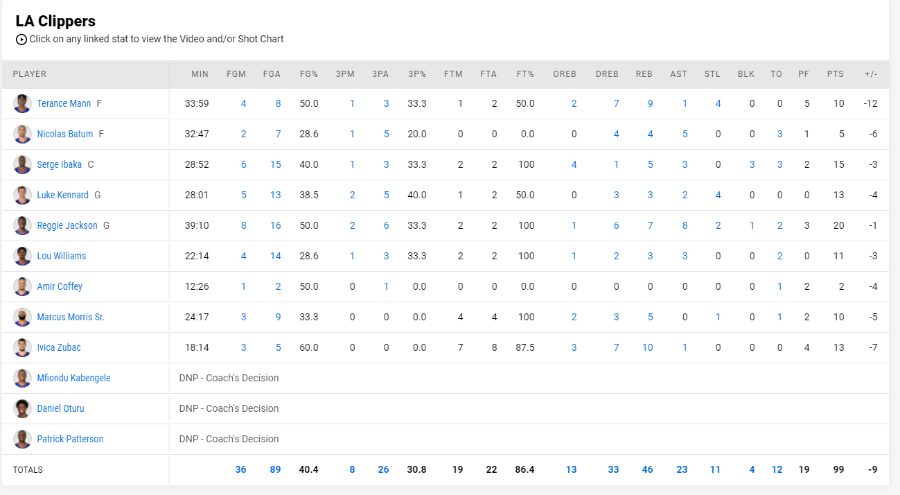
Task: View team total 26 three-point attempts
Action: [x=383, y=469]
